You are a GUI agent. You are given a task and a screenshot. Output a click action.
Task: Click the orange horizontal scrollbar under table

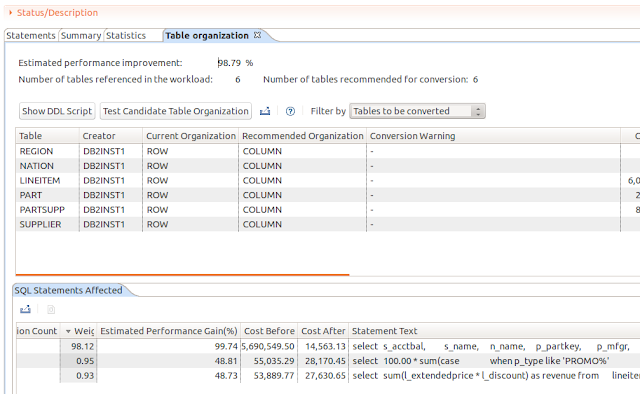click(182, 275)
